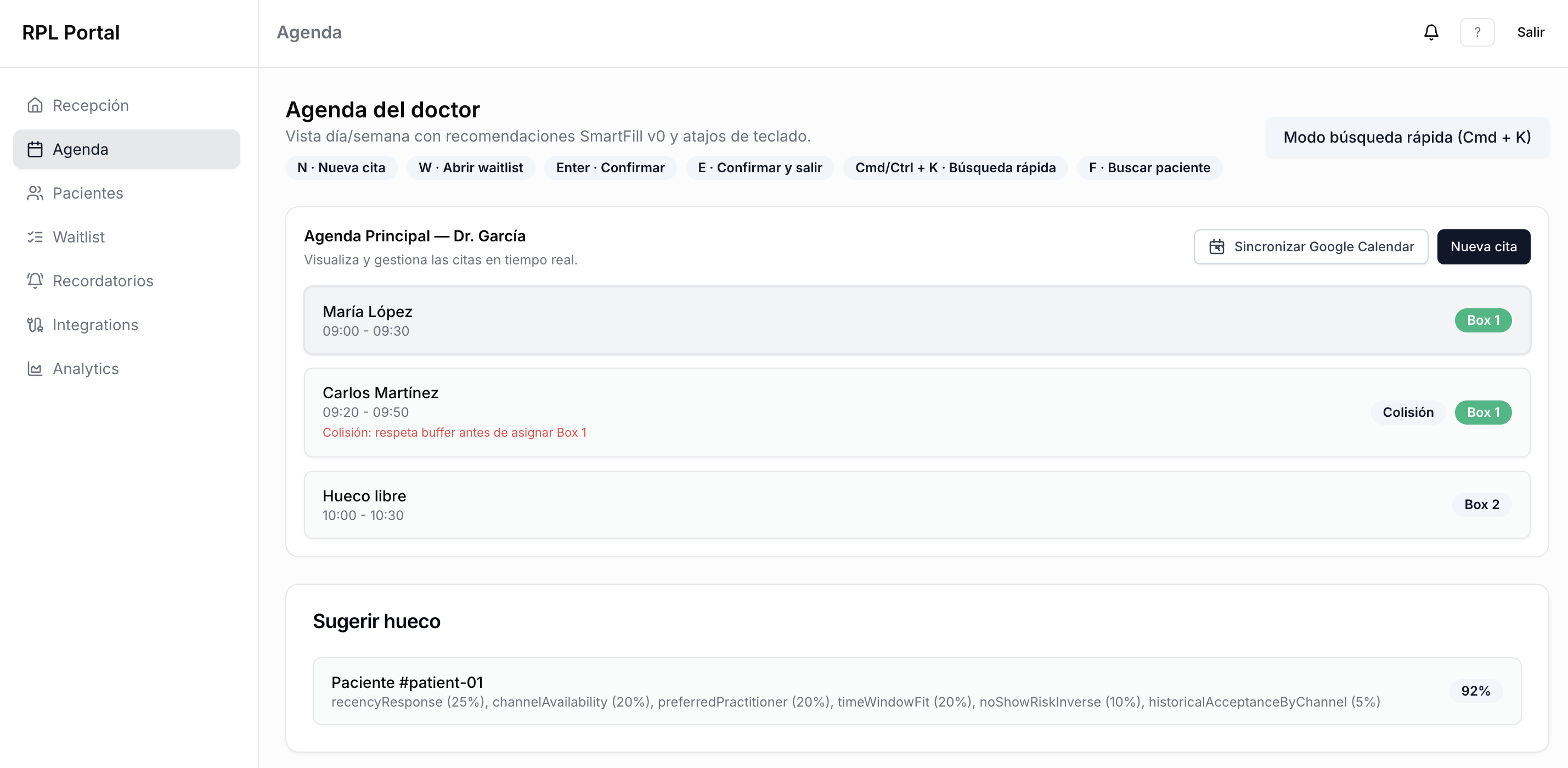Click the 92% score badge

pyautogui.click(x=1475, y=691)
